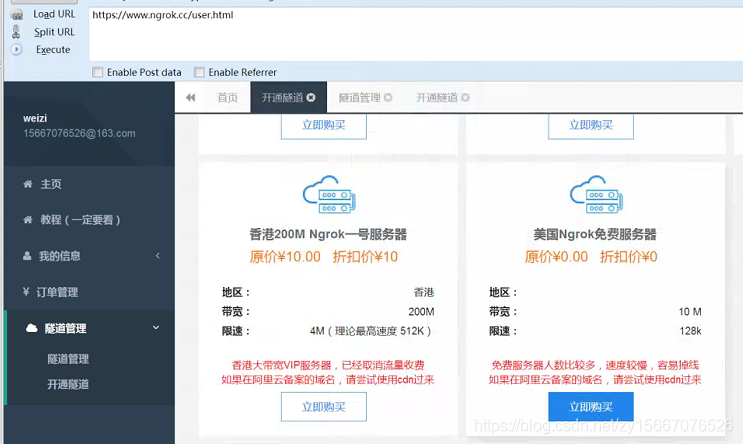Click the double-arrow tabs back icon
This screenshot has width=743, height=444.
pos(190,98)
